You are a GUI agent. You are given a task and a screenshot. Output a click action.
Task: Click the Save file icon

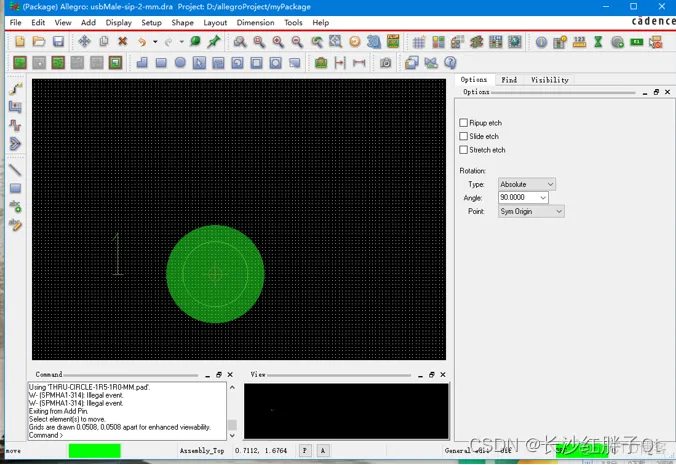(58, 41)
